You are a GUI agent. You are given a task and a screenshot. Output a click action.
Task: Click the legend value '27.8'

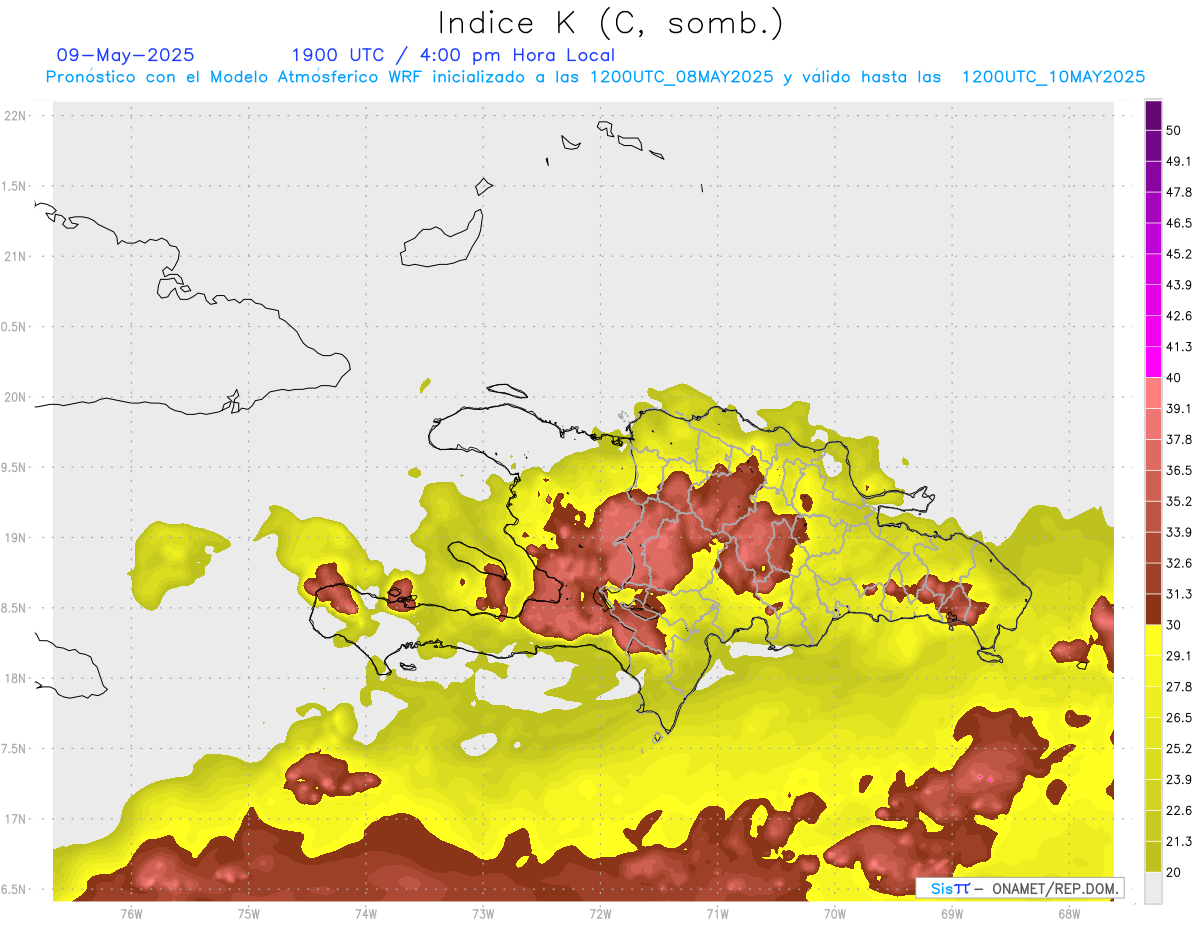[x=1178, y=687]
